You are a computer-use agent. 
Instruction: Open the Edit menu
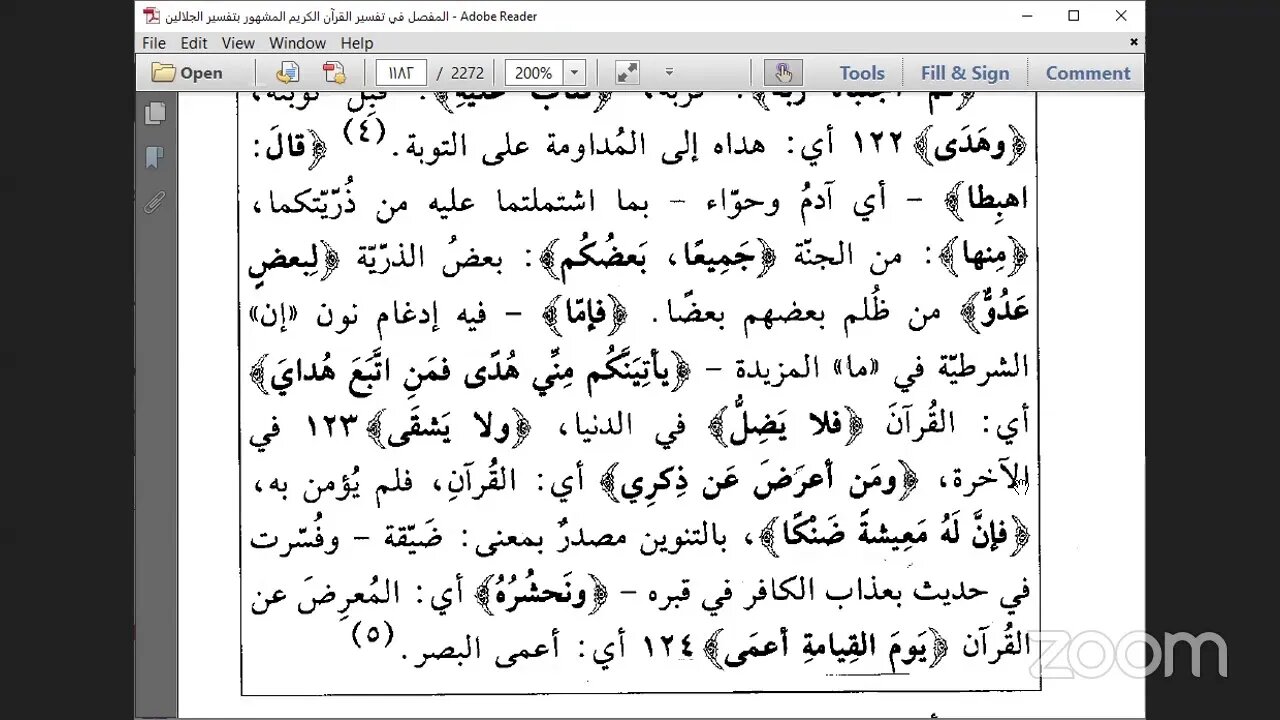pos(194,43)
